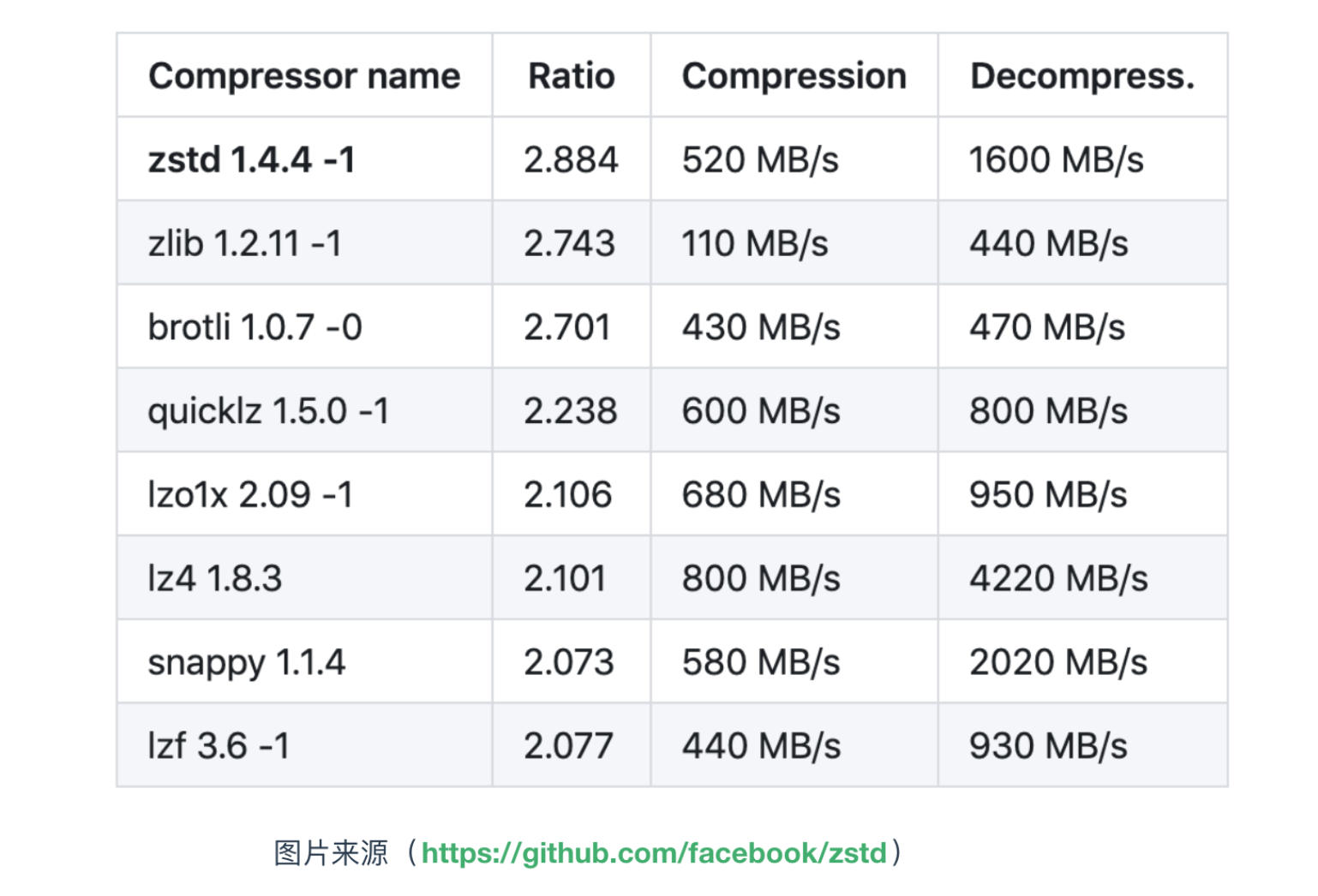1318x896 pixels.
Task: Select the lzo1x 2.09 -1 cell
Action: coord(304,494)
